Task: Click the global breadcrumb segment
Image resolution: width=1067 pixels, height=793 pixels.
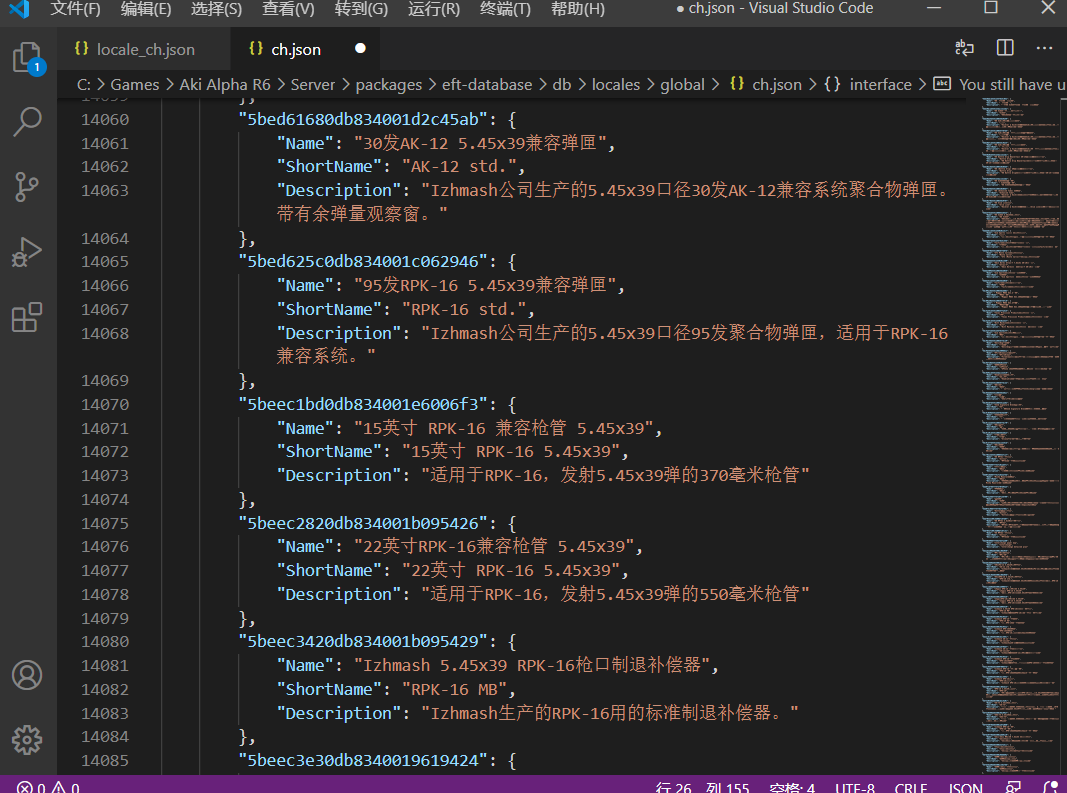Action: click(683, 84)
